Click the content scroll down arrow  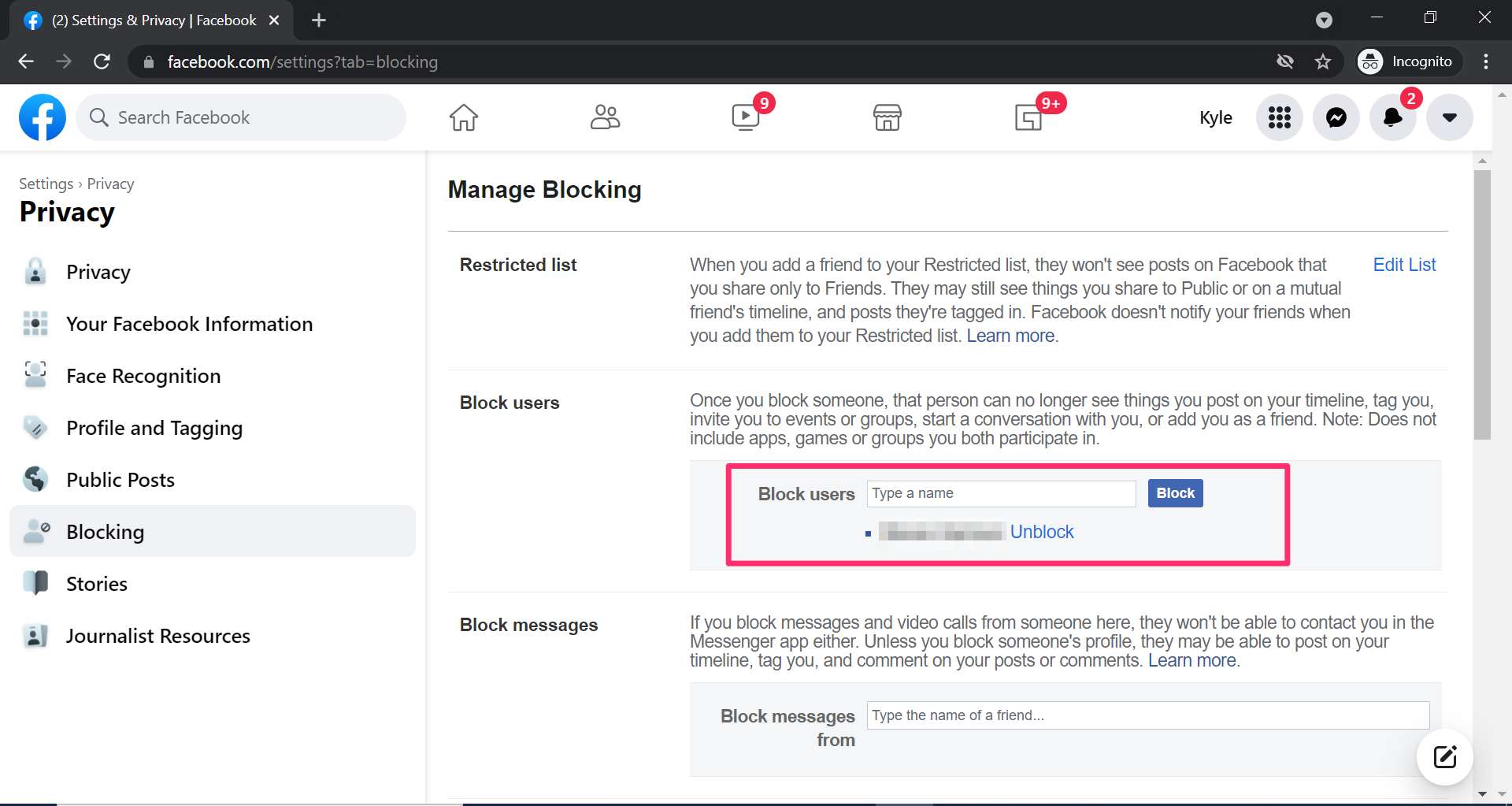tap(1482, 793)
